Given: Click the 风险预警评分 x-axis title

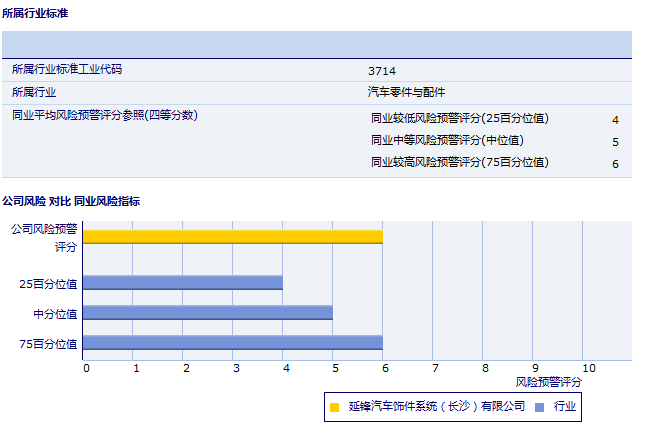Looking at the screenshot, I should click(548, 382).
